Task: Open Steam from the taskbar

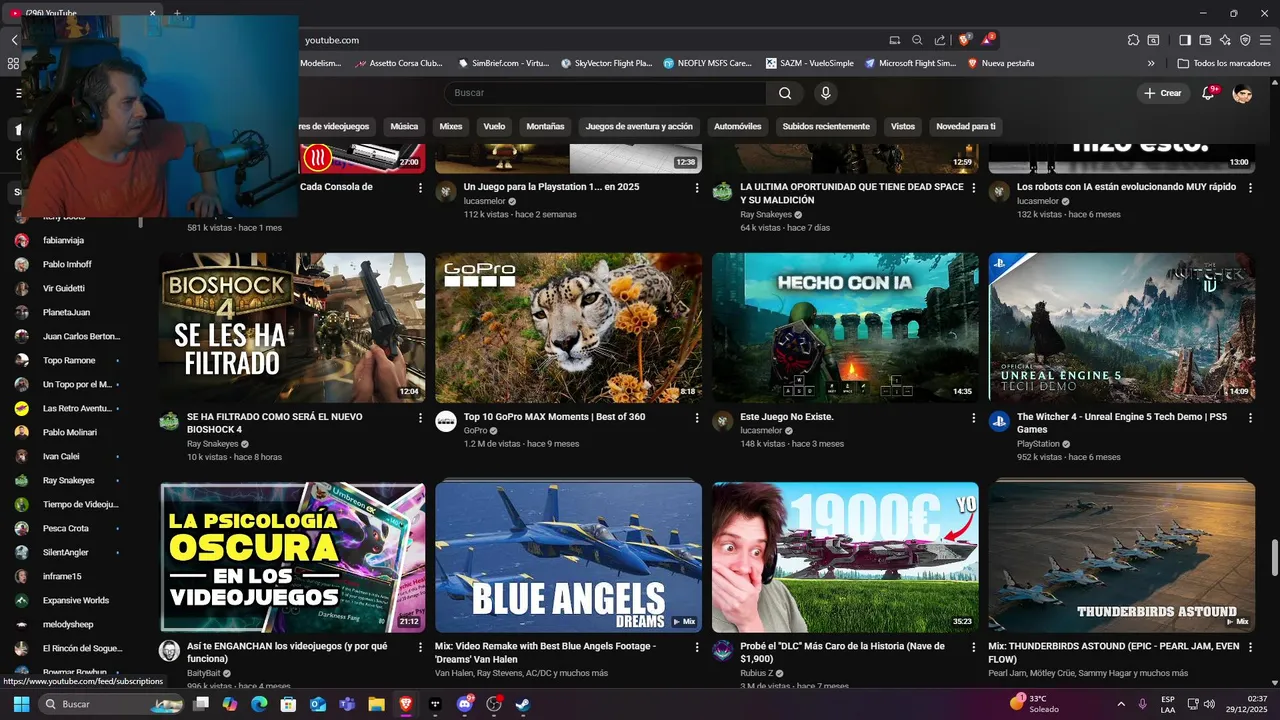Action: pyautogui.click(x=522, y=704)
